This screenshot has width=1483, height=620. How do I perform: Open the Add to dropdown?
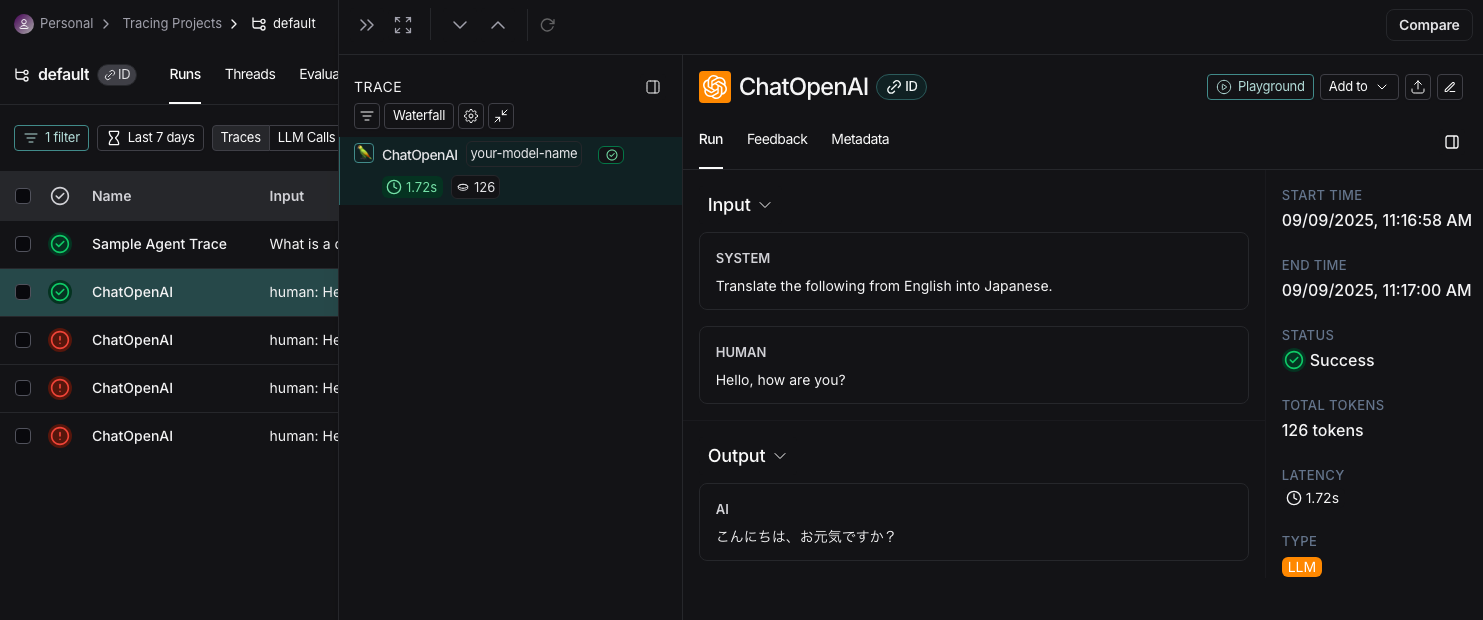coord(1359,87)
